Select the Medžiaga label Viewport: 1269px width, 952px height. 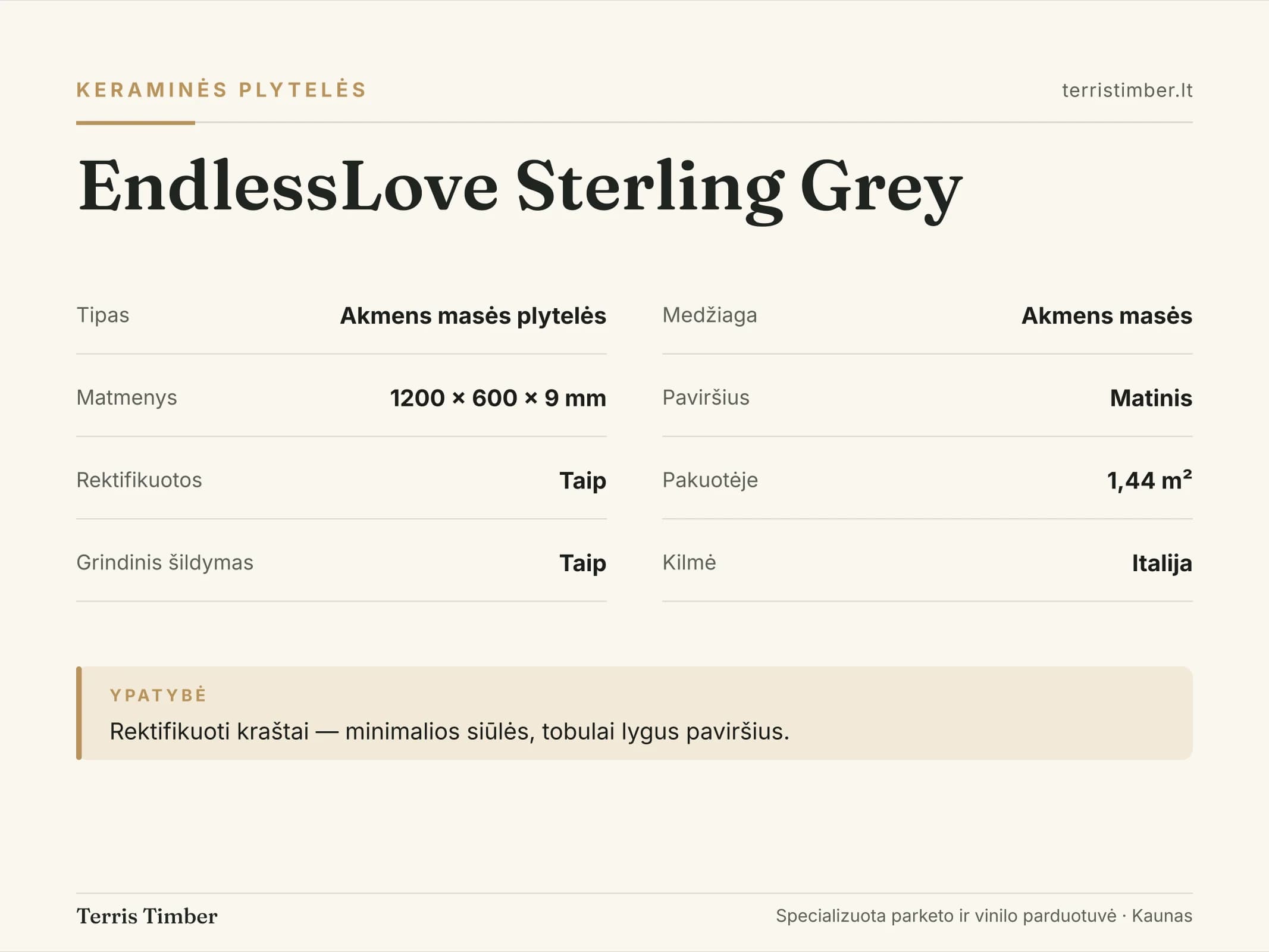[x=710, y=315]
